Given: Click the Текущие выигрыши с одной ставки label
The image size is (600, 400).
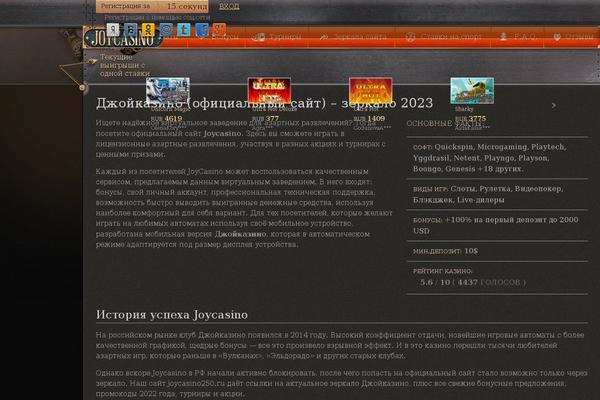Looking at the screenshot, I should pyautogui.click(x=125, y=65).
